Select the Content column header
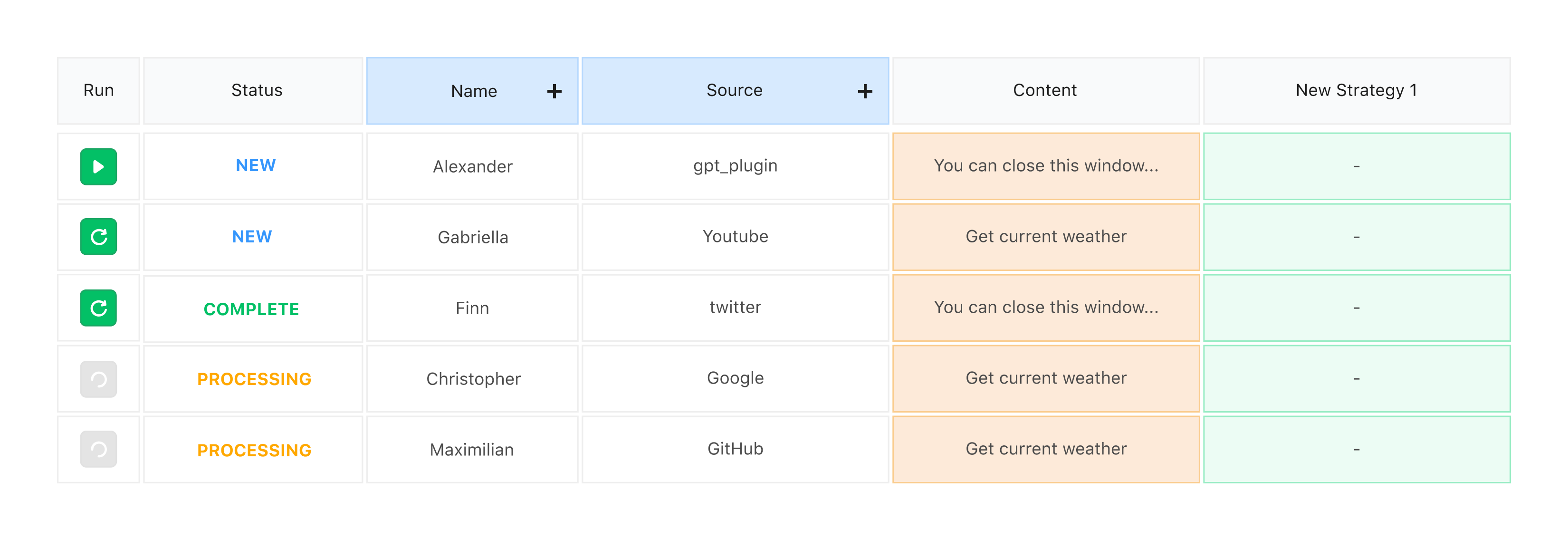Viewport: 1568px width, 539px height. tap(1046, 91)
